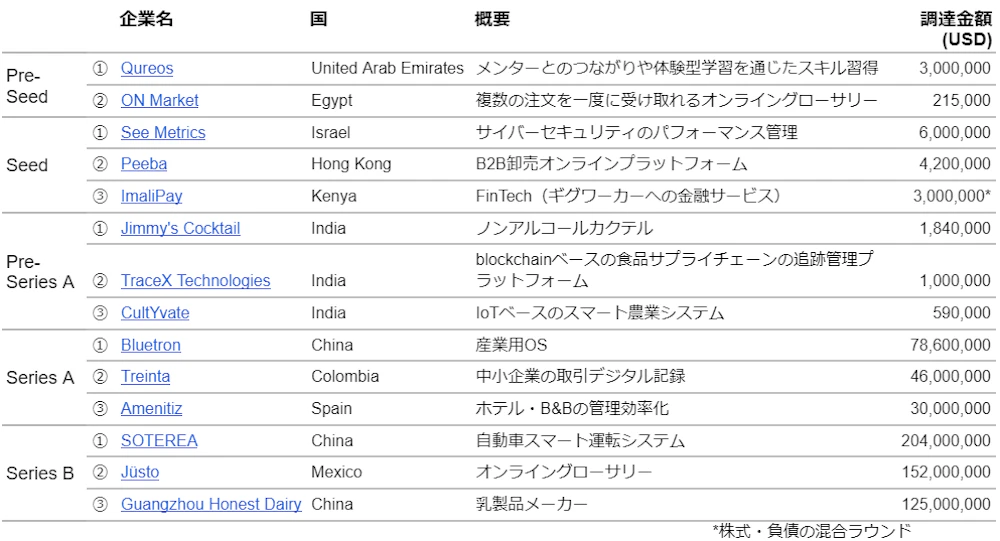1000x541 pixels.
Task: Visit the Jimmy's Cocktail link
Action: [180, 229]
